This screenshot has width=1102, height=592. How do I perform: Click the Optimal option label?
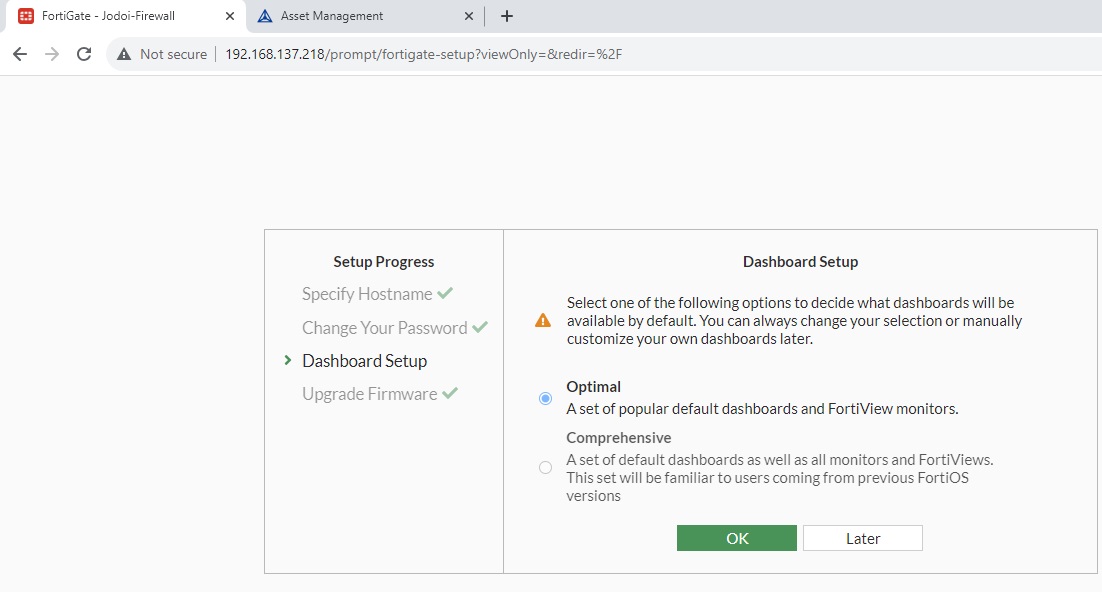tap(594, 387)
